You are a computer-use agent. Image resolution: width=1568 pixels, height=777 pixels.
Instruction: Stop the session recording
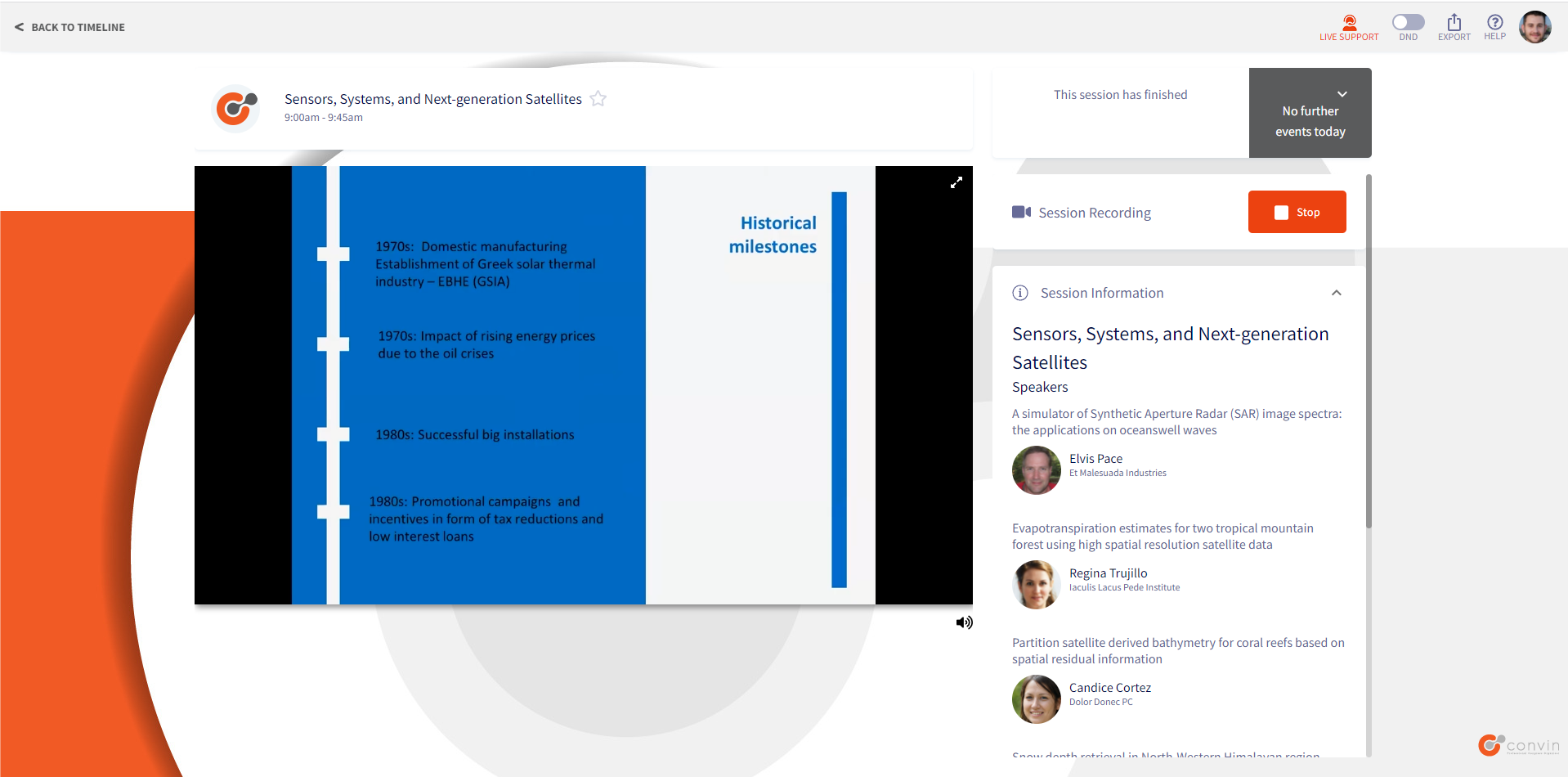[1296, 212]
